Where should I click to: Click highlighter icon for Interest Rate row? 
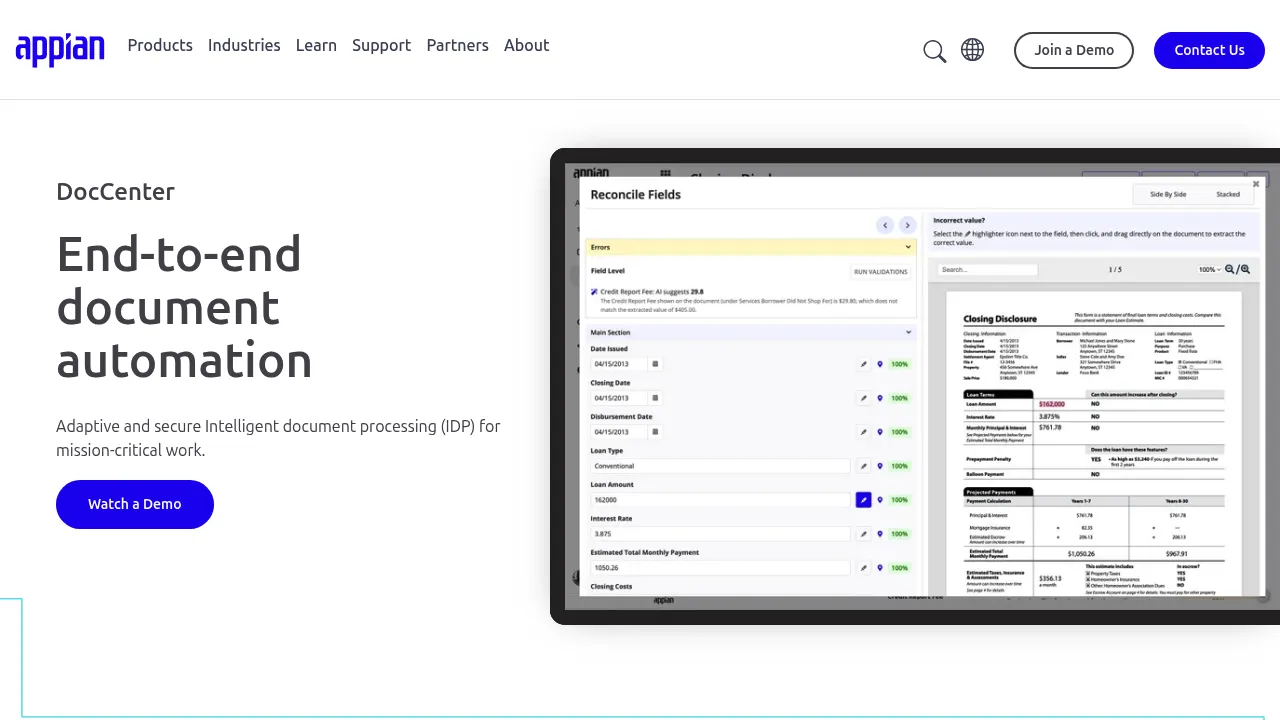tap(863, 534)
